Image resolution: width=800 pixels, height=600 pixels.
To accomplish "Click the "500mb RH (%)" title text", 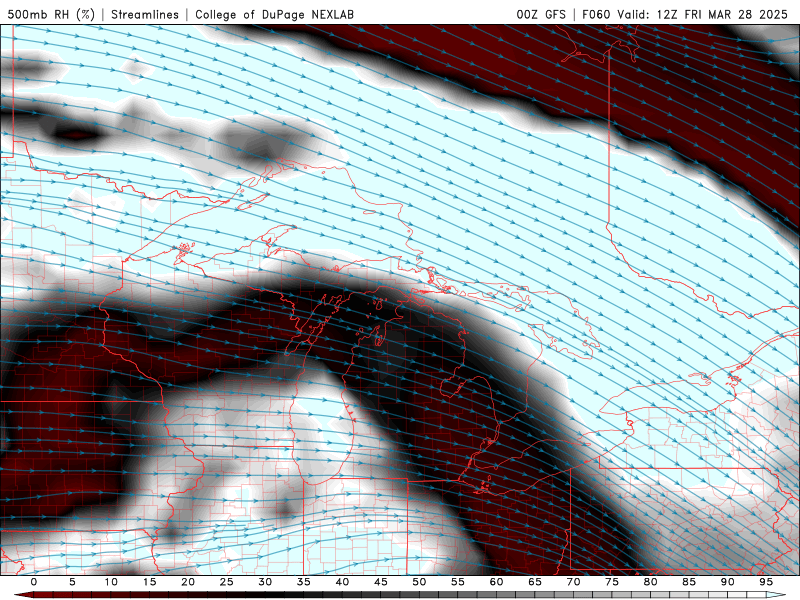I will (x=51, y=14).
